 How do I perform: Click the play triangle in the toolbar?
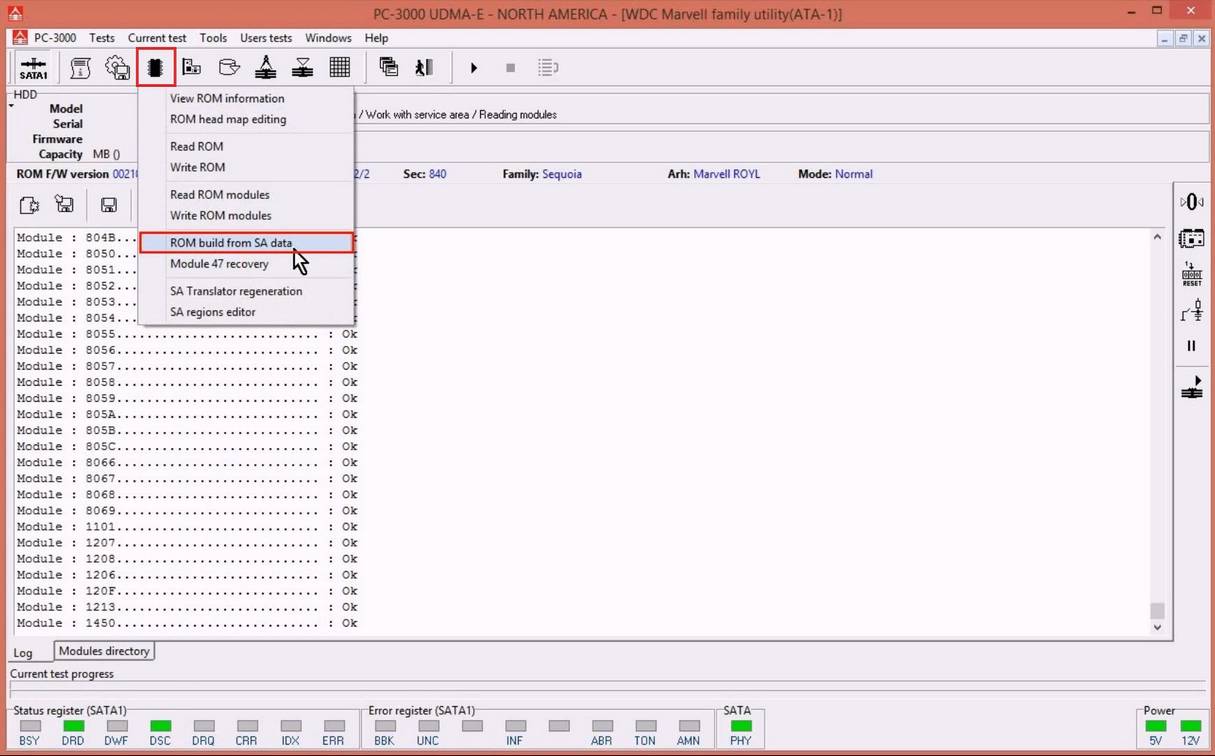tap(474, 68)
